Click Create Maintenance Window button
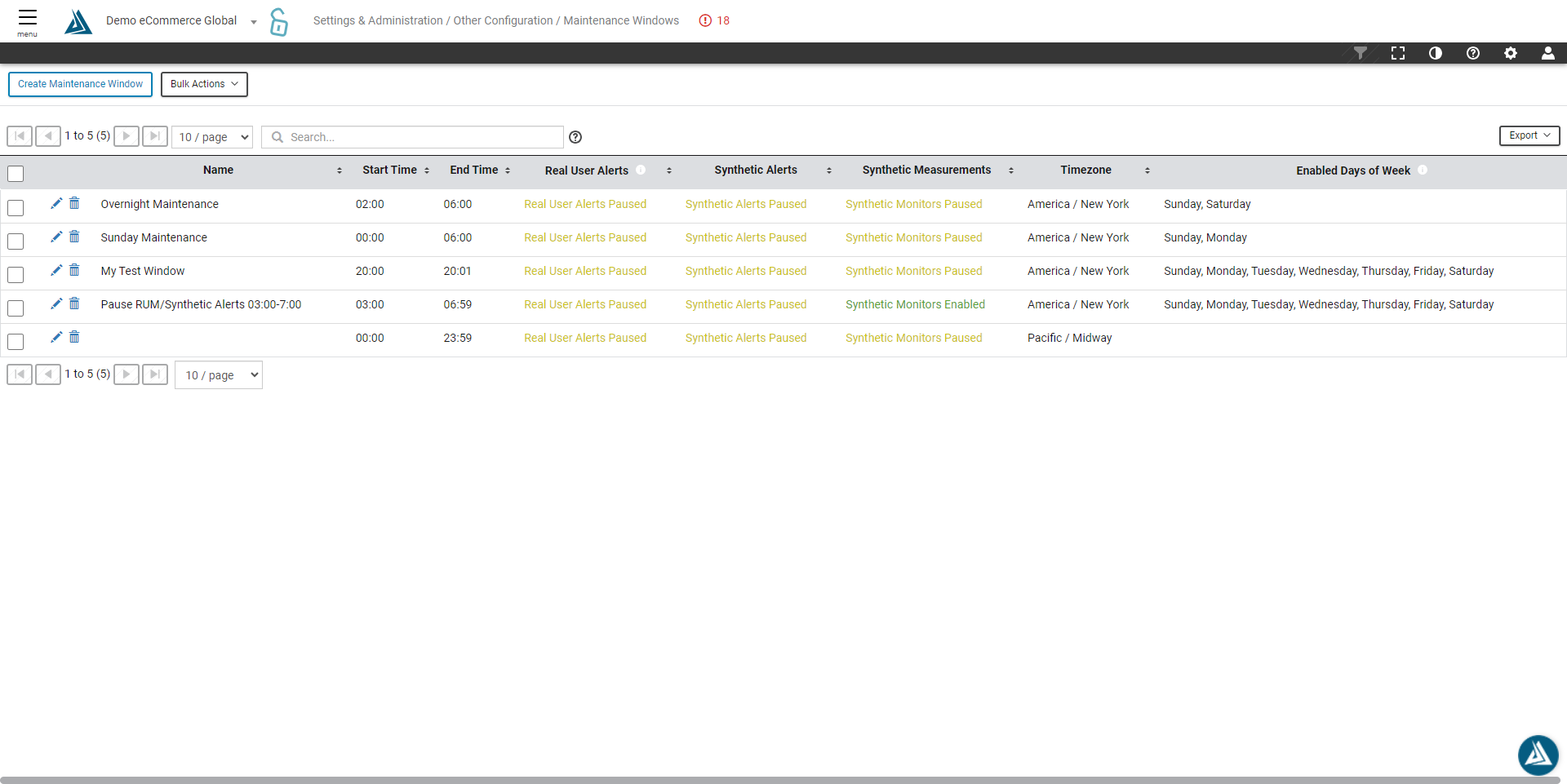The width and height of the screenshot is (1567, 784). (80, 84)
